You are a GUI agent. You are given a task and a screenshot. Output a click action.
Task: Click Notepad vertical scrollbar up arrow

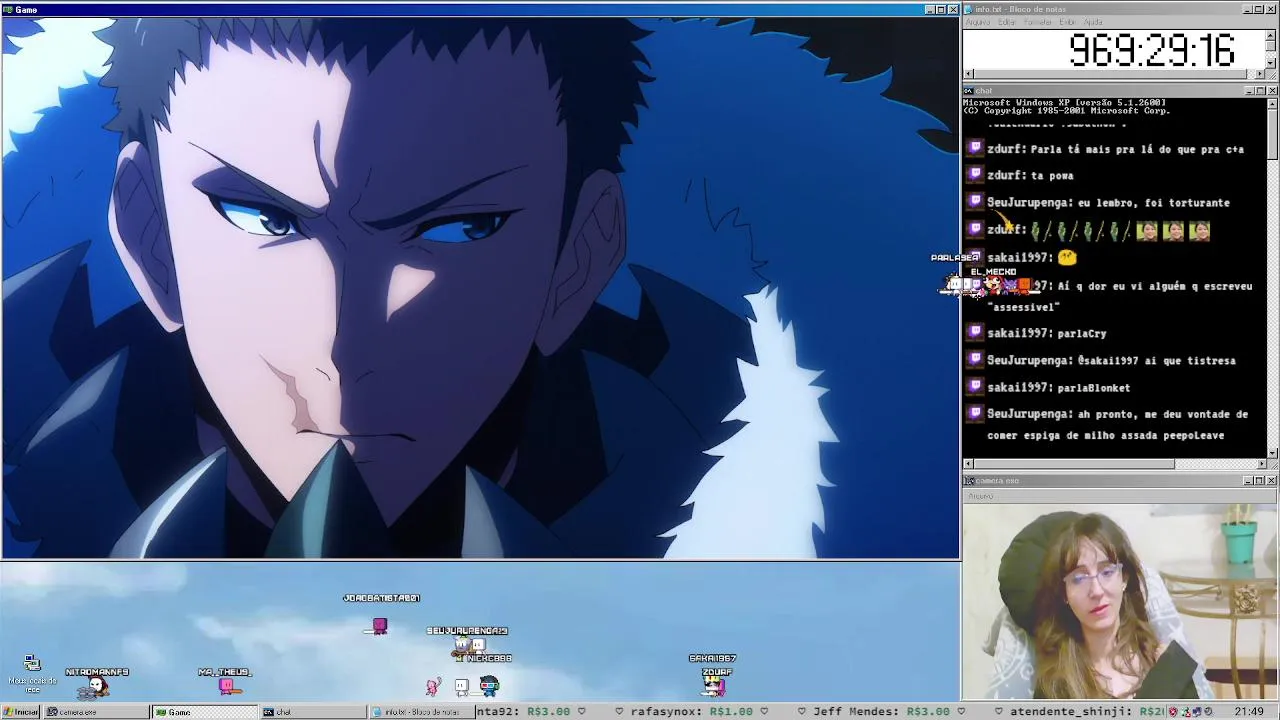[x=1271, y=34]
